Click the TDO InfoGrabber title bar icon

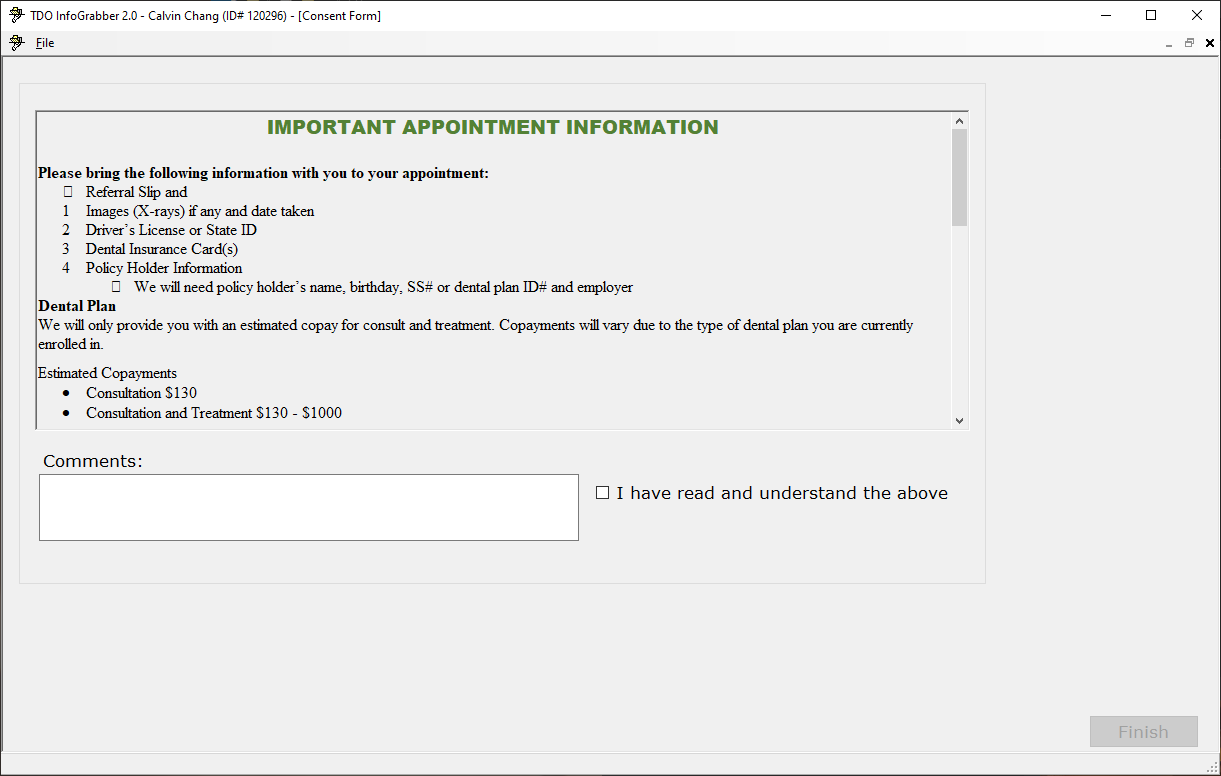coord(16,15)
